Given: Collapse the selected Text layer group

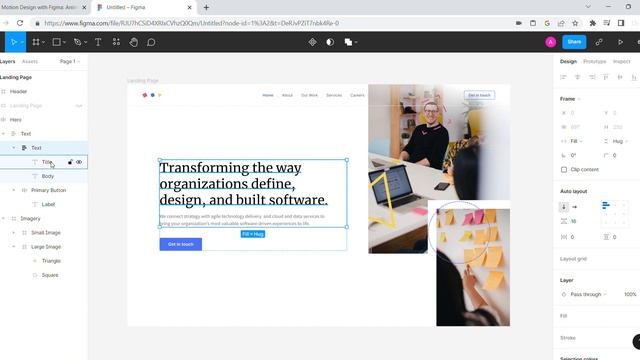Looking at the screenshot, I should (x=13, y=148).
